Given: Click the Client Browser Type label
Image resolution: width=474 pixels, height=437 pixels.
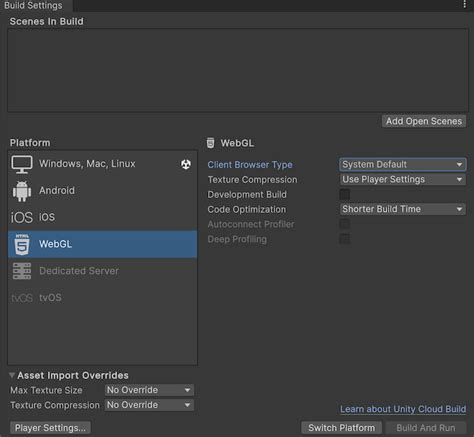Looking at the screenshot, I should [250, 165].
